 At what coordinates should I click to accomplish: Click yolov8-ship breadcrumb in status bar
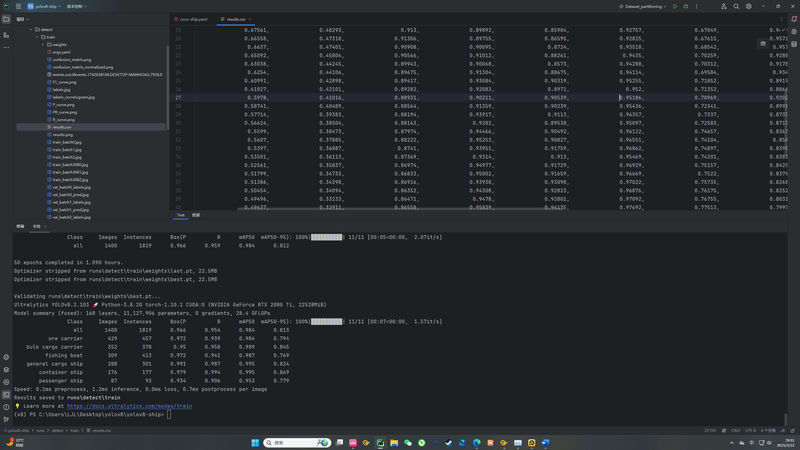[18, 431]
